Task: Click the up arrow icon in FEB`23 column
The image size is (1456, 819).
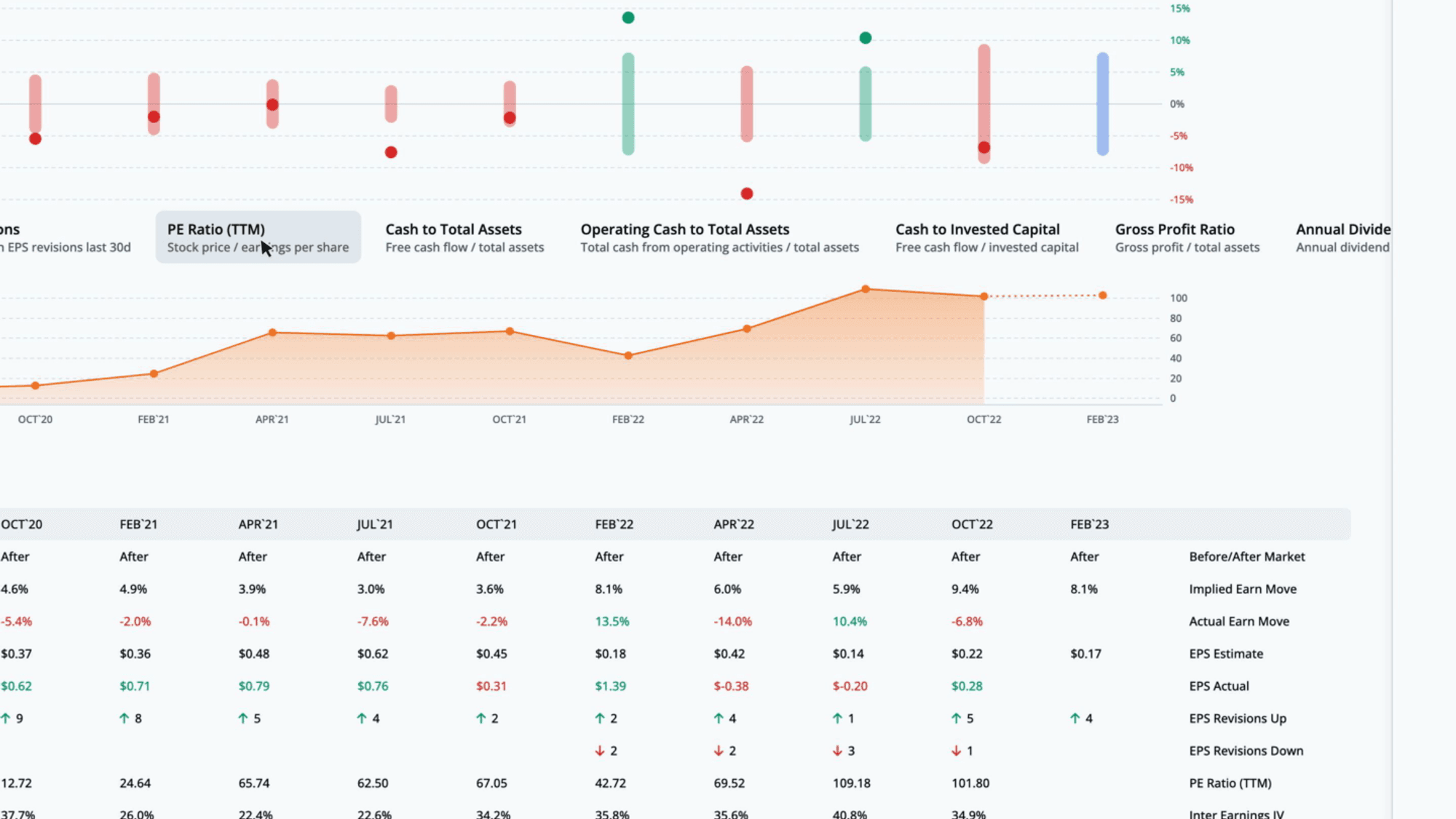Action: point(1075,719)
